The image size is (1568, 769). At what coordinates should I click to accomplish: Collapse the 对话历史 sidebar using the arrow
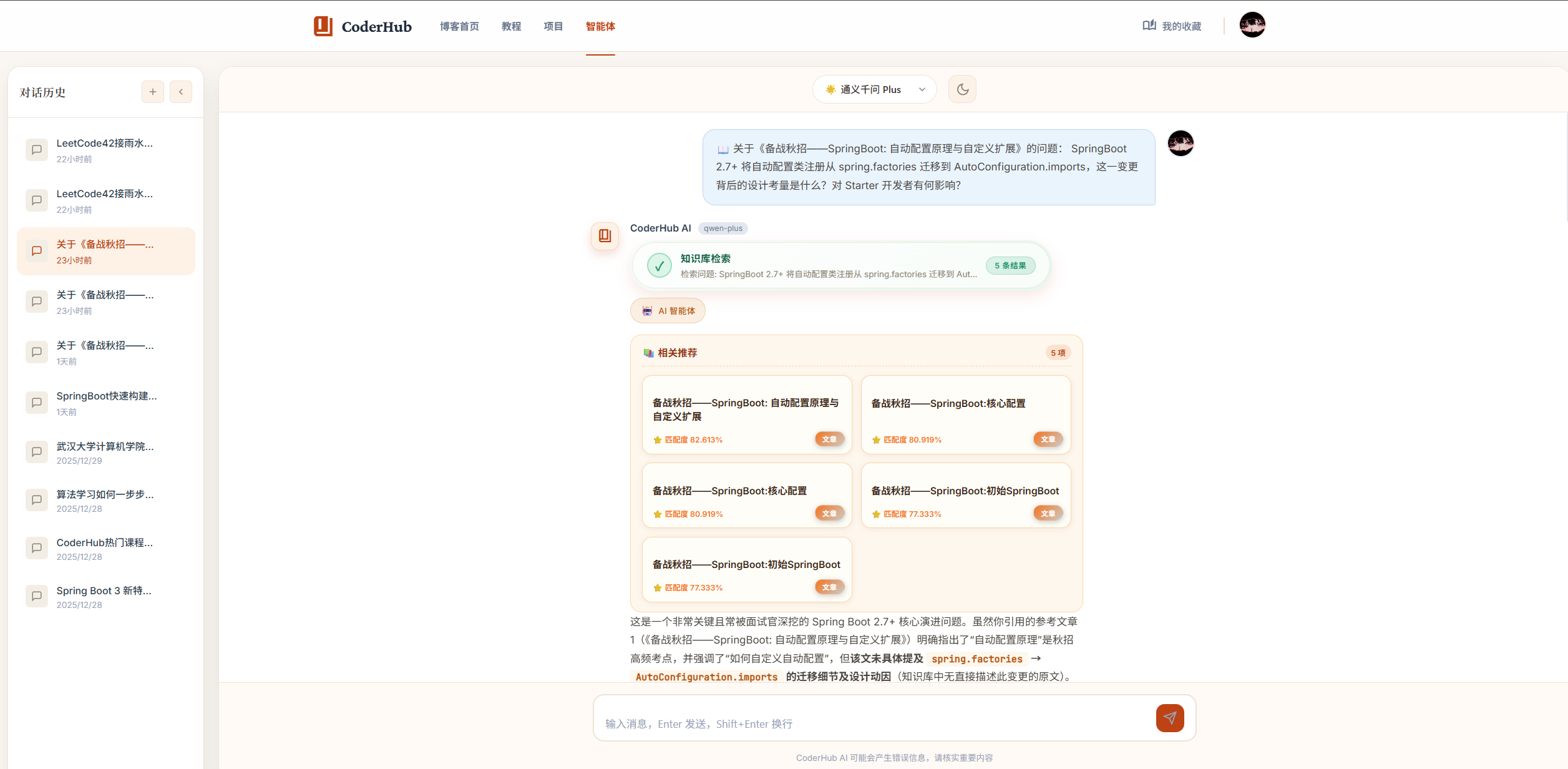(x=181, y=92)
